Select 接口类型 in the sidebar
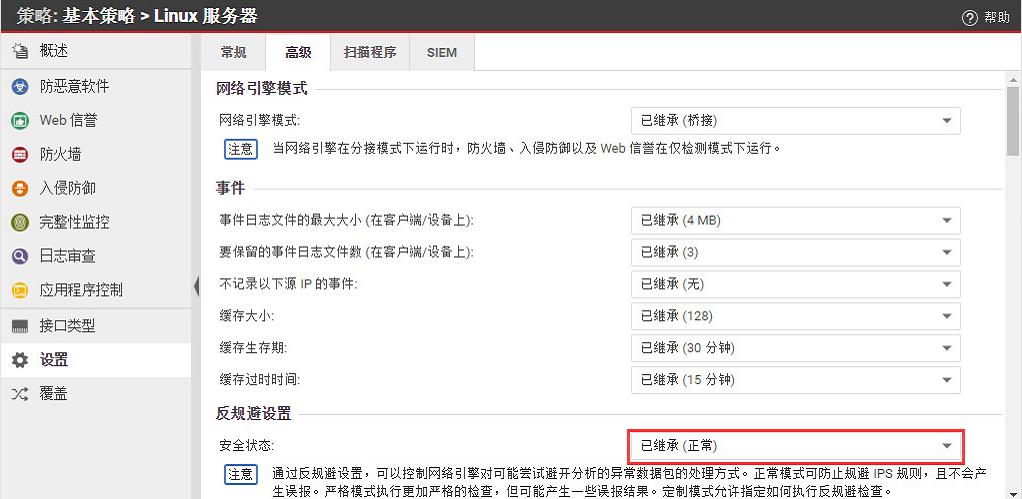The height and width of the screenshot is (499, 1022). (x=67, y=326)
